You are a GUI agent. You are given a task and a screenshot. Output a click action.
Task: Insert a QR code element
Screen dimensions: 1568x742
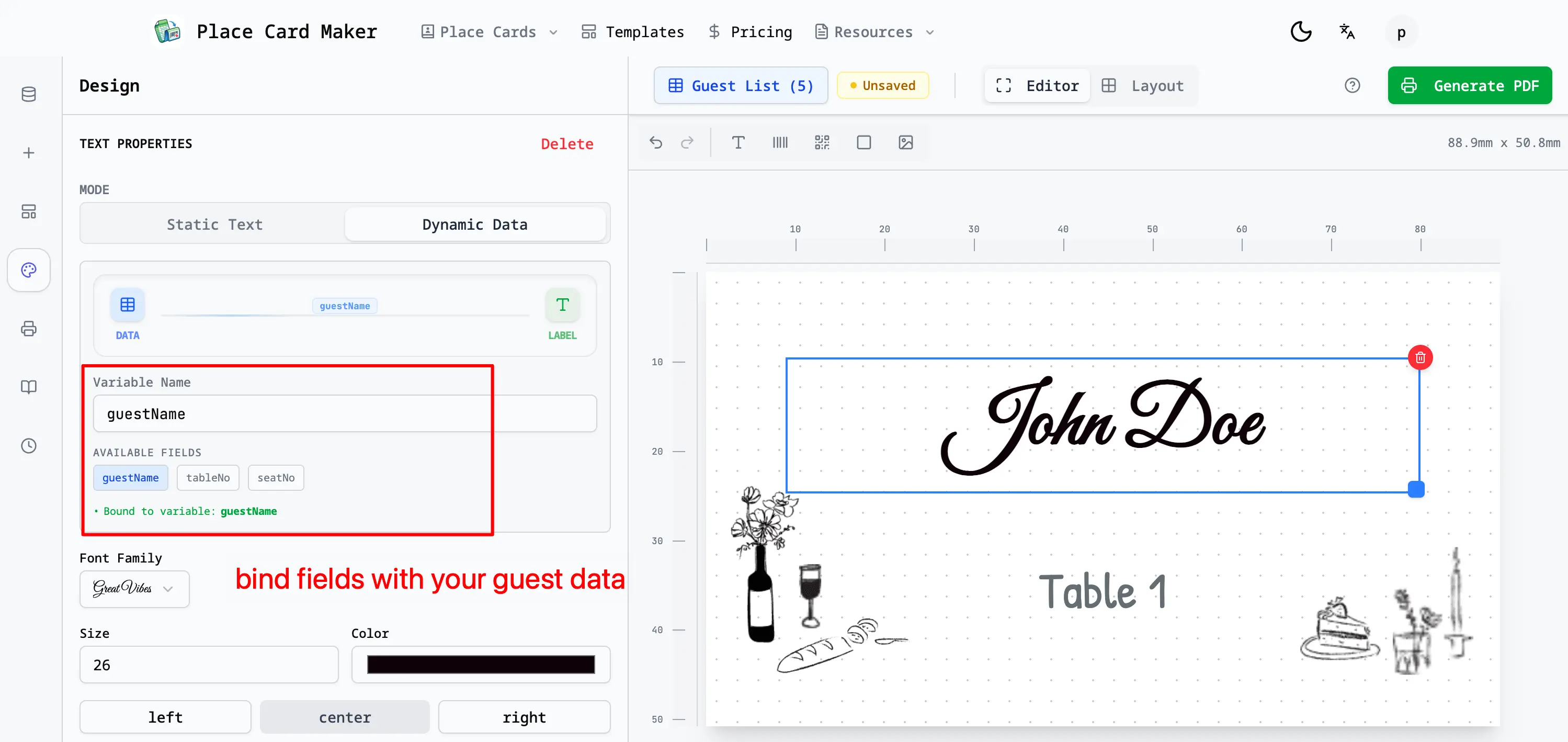(821, 142)
